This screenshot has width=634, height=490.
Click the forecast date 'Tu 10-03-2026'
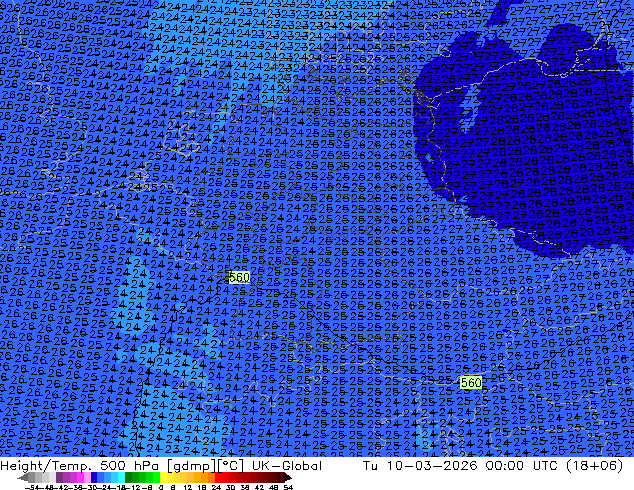tap(420, 466)
